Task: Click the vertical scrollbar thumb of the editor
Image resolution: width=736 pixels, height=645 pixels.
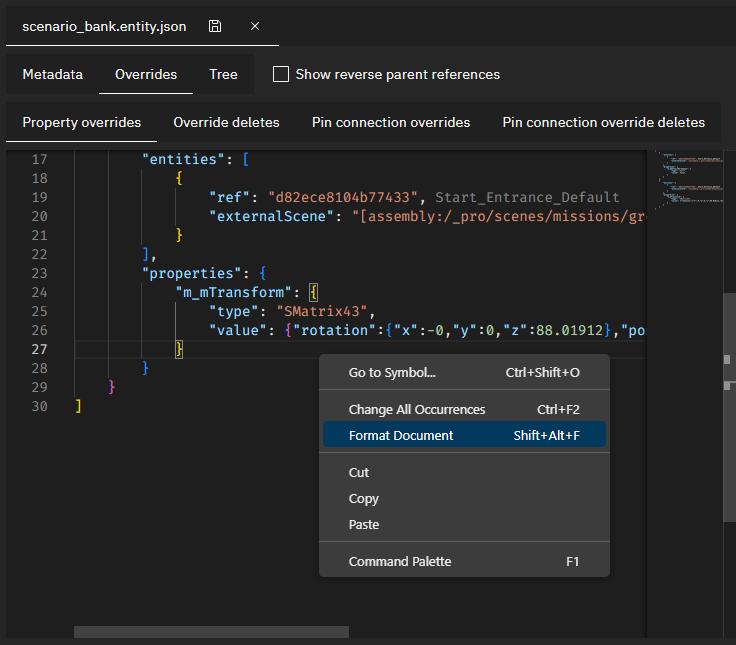Action: (729, 407)
